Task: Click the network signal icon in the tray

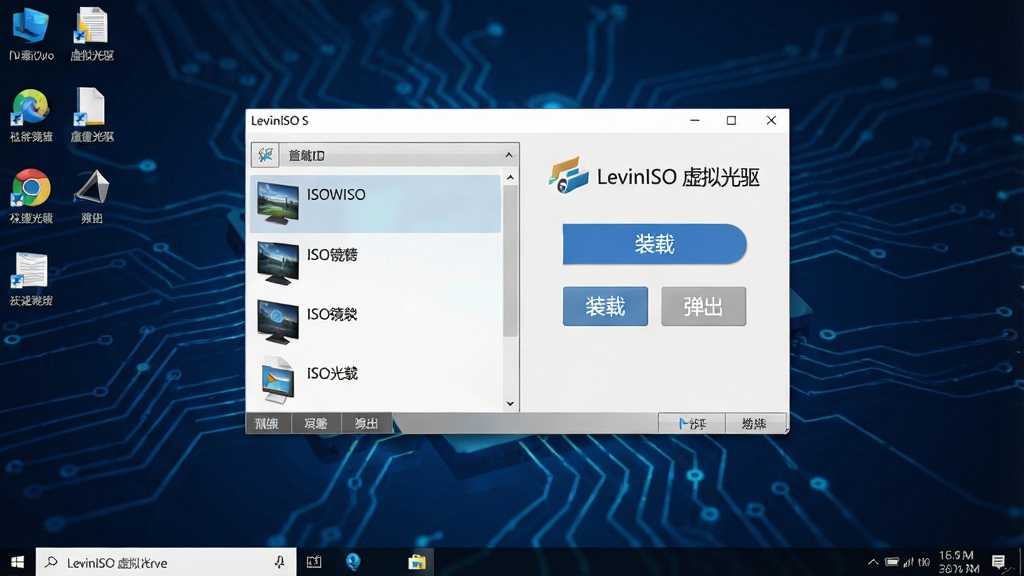Action: pos(908,562)
